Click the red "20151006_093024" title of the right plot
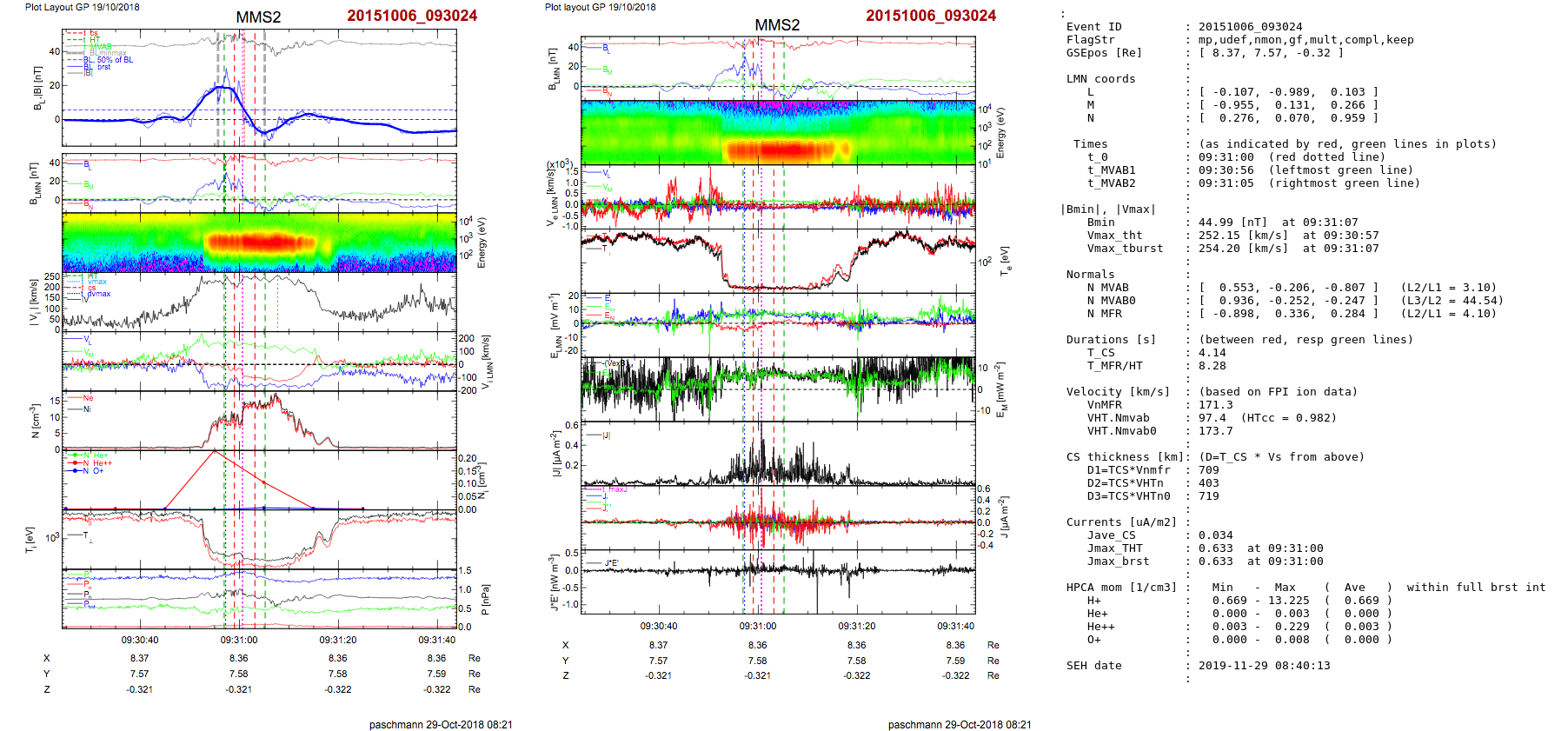Screen dimensions: 1568x731 [x=931, y=16]
